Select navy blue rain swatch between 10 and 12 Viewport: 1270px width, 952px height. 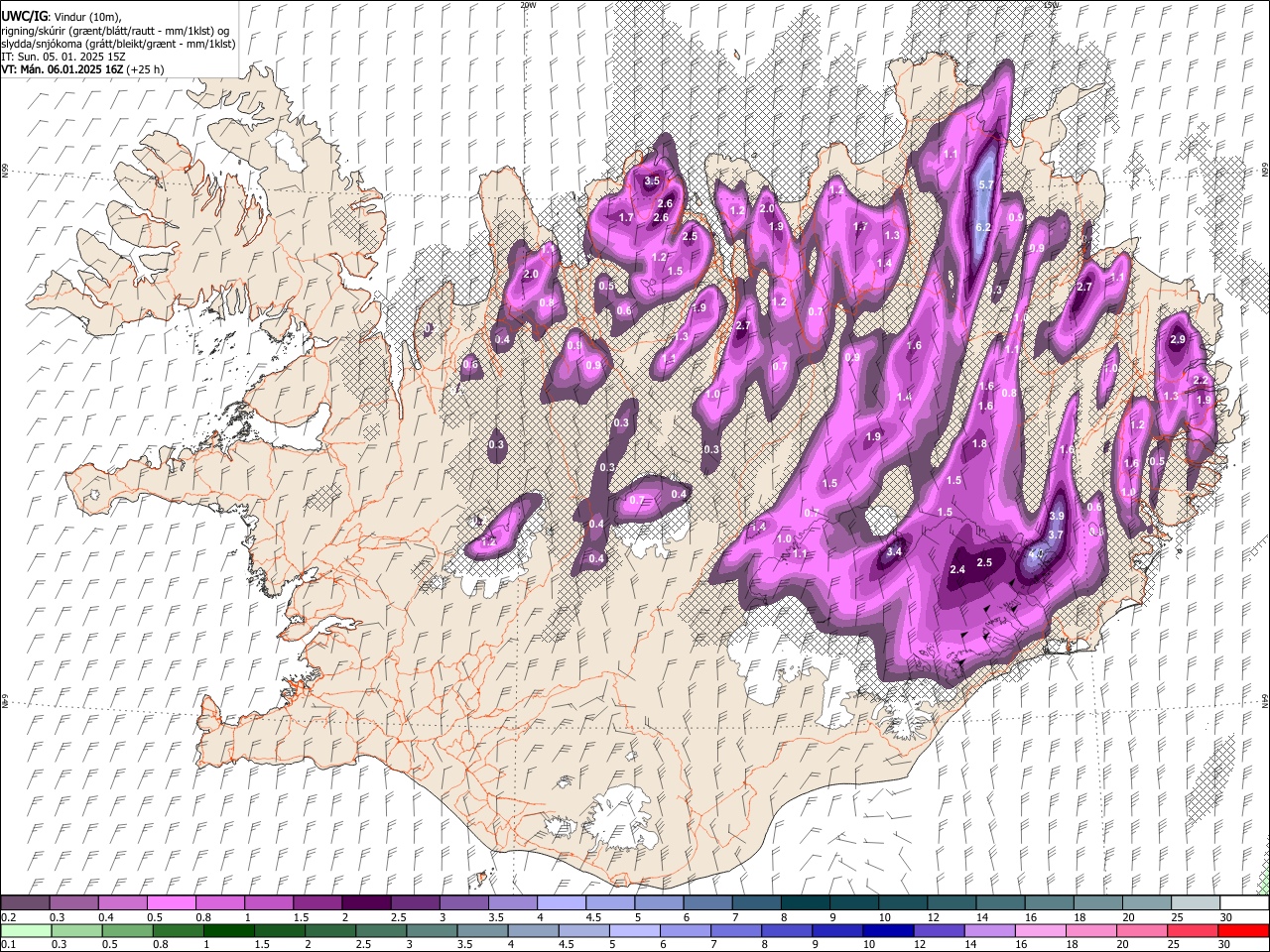888,930
